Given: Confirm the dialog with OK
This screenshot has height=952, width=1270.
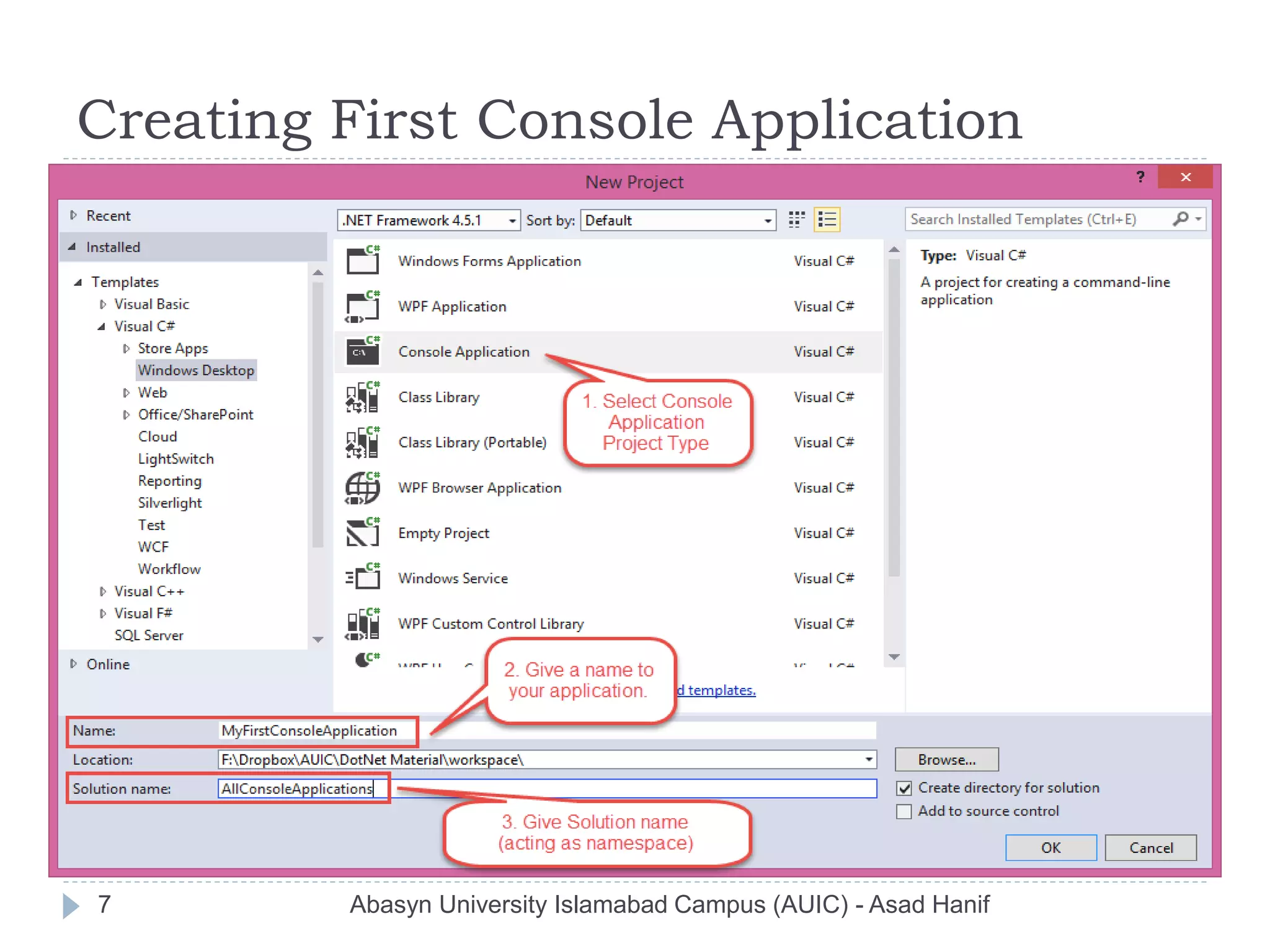Looking at the screenshot, I should 1050,847.
